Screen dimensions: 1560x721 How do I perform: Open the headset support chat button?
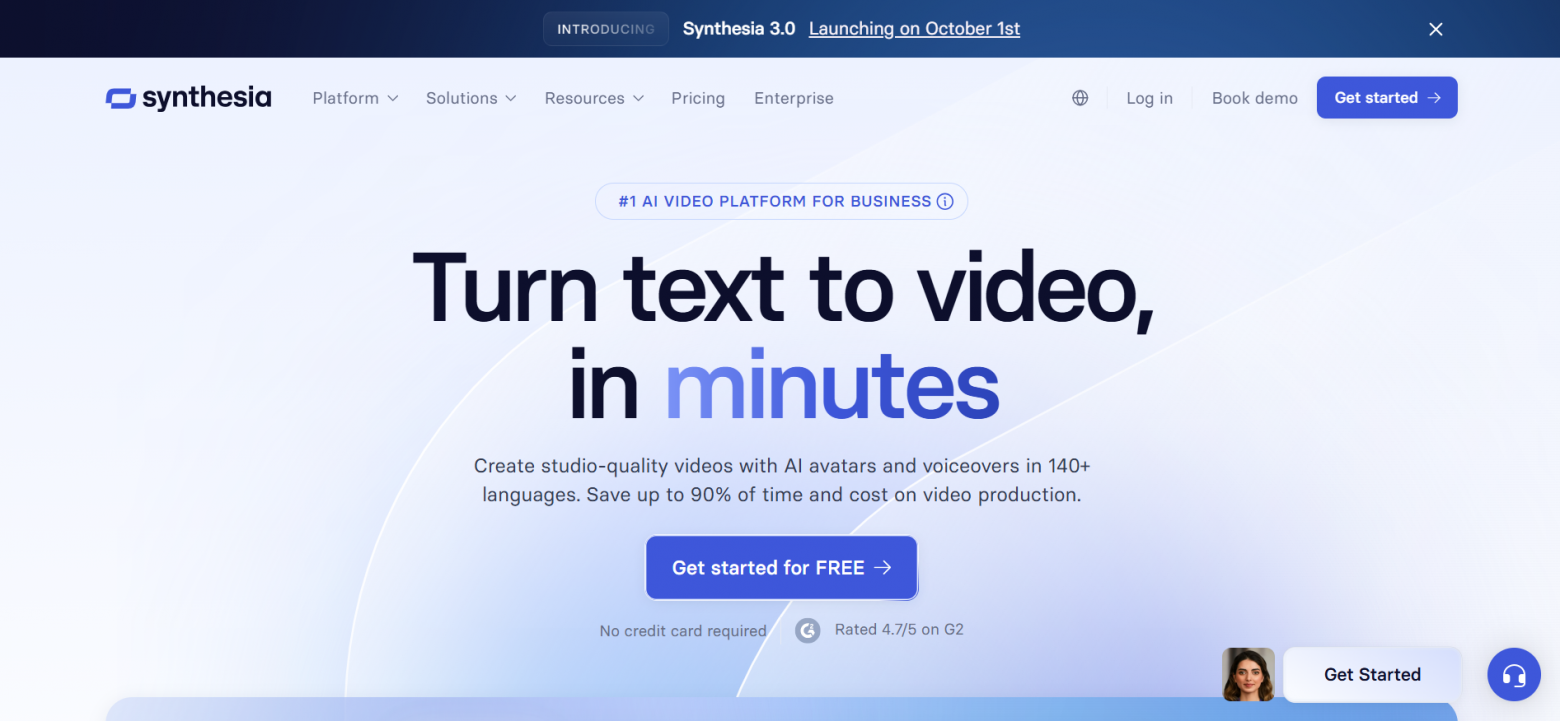pos(1514,675)
